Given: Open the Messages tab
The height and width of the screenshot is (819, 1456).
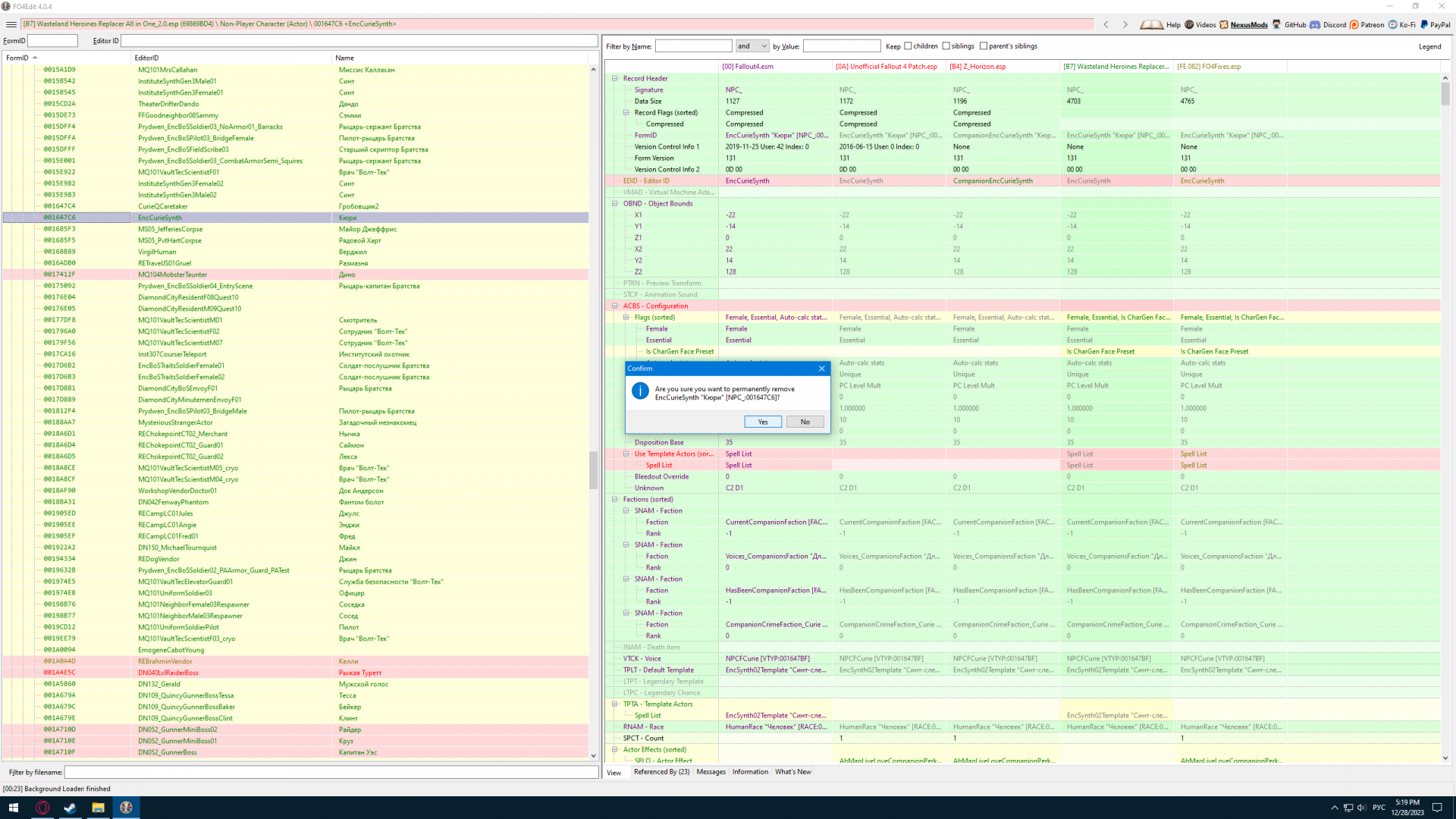Looking at the screenshot, I should click(711, 772).
